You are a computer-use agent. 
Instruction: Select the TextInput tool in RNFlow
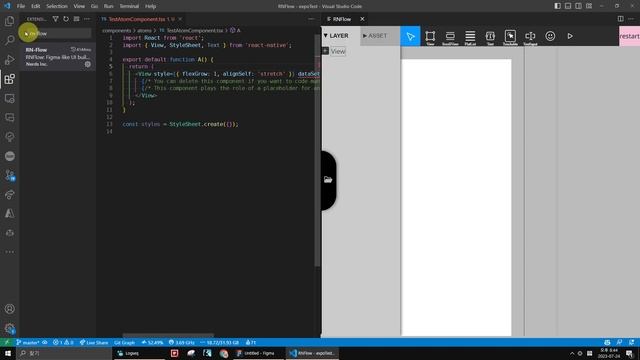(530, 37)
